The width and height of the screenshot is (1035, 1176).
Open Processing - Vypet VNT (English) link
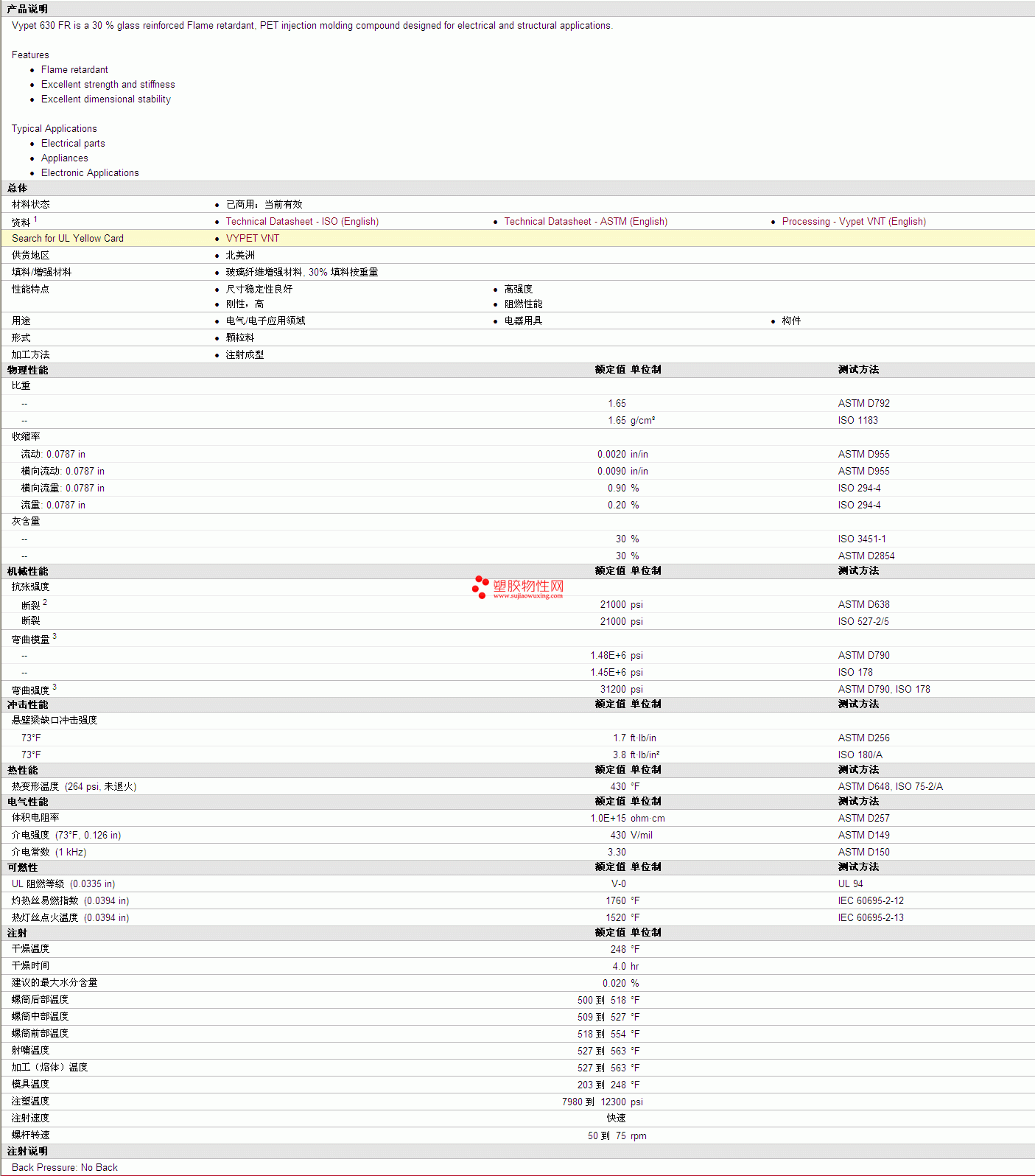pyautogui.click(x=854, y=221)
